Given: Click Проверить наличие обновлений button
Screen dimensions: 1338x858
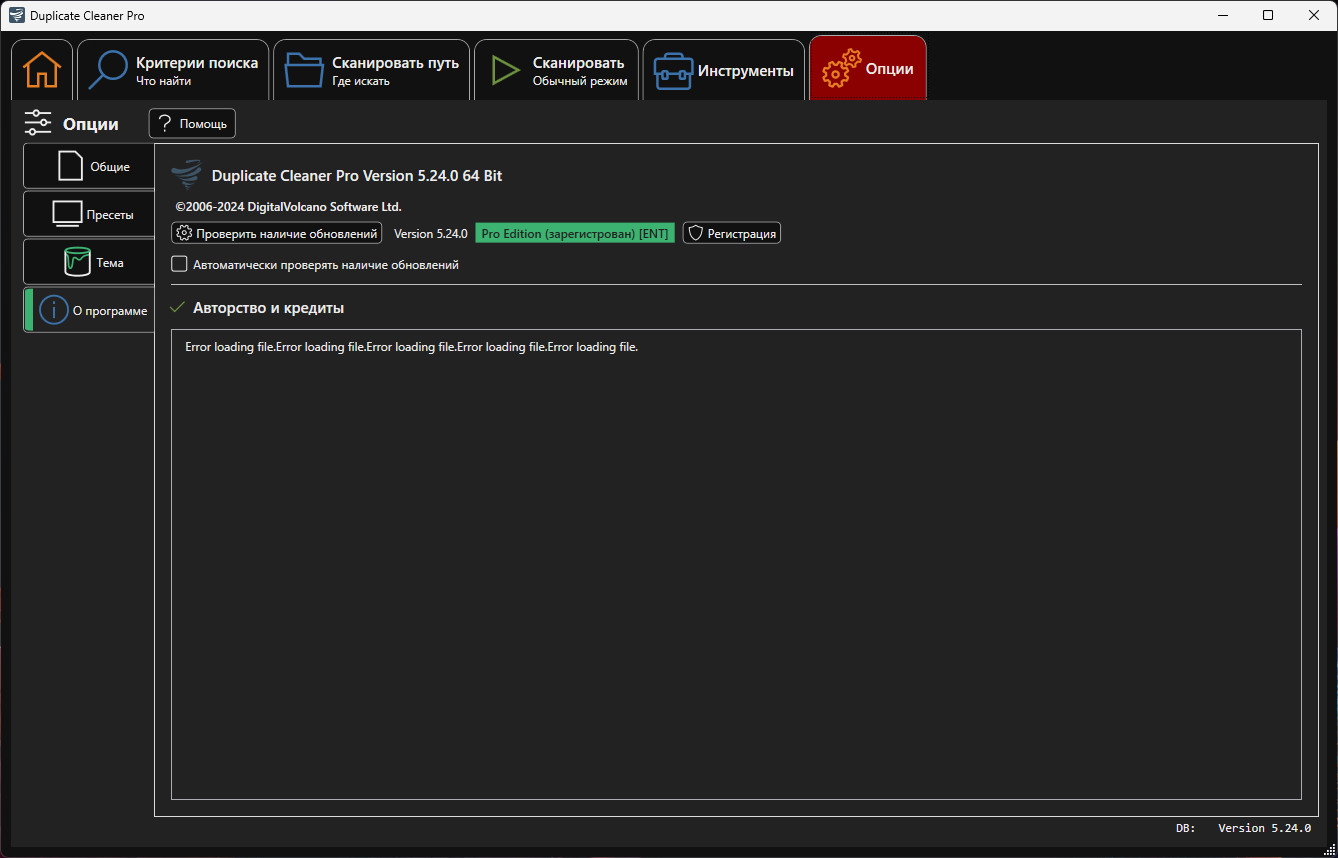Looking at the screenshot, I should click(x=277, y=233).
